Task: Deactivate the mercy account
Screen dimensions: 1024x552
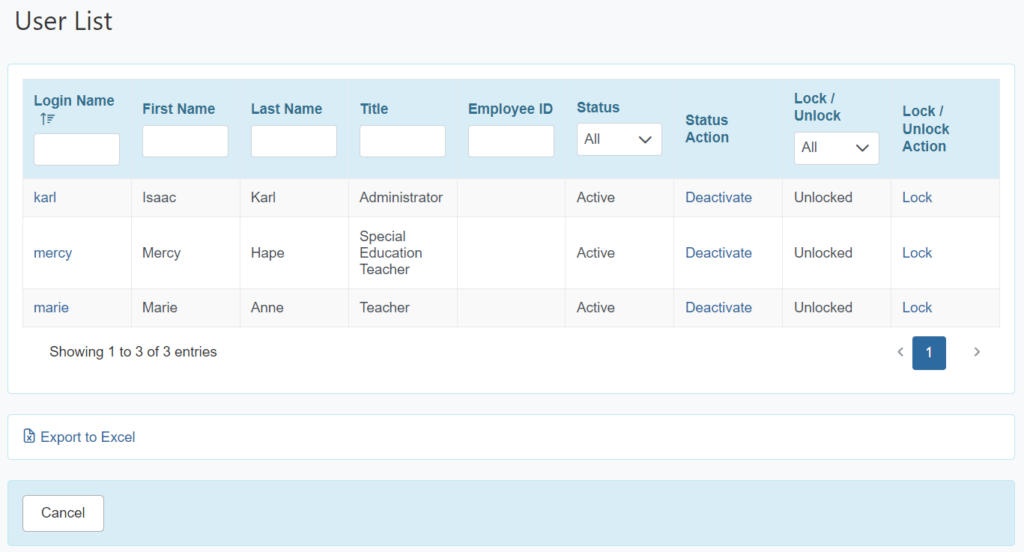Action: pos(718,253)
